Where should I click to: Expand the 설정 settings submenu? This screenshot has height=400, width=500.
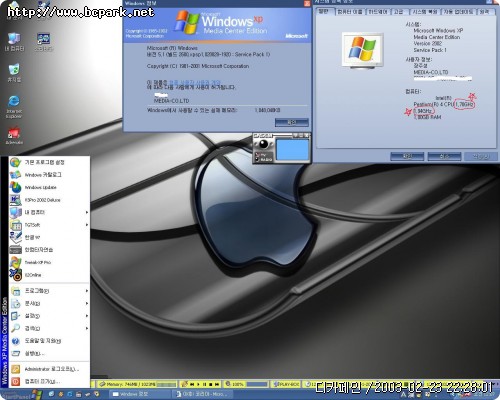click(x=49, y=316)
